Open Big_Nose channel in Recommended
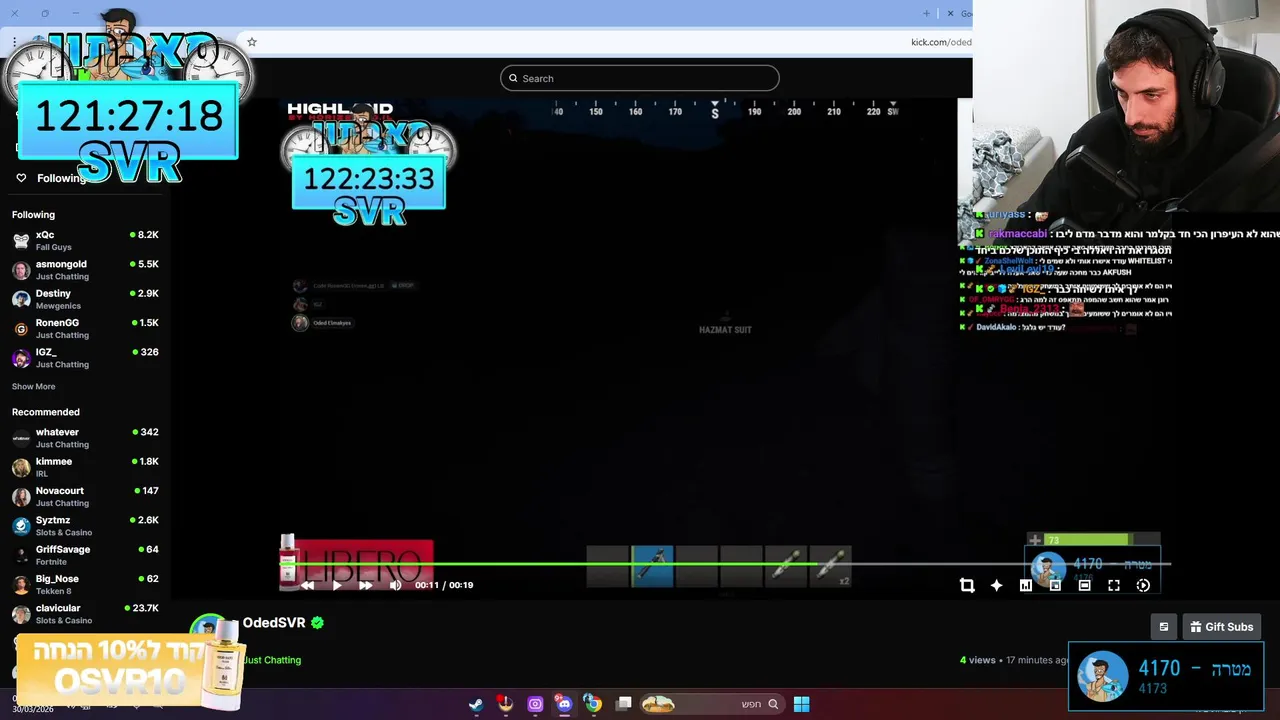Image resolution: width=1280 pixels, height=720 pixels. pyautogui.click(x=85, y=584)
